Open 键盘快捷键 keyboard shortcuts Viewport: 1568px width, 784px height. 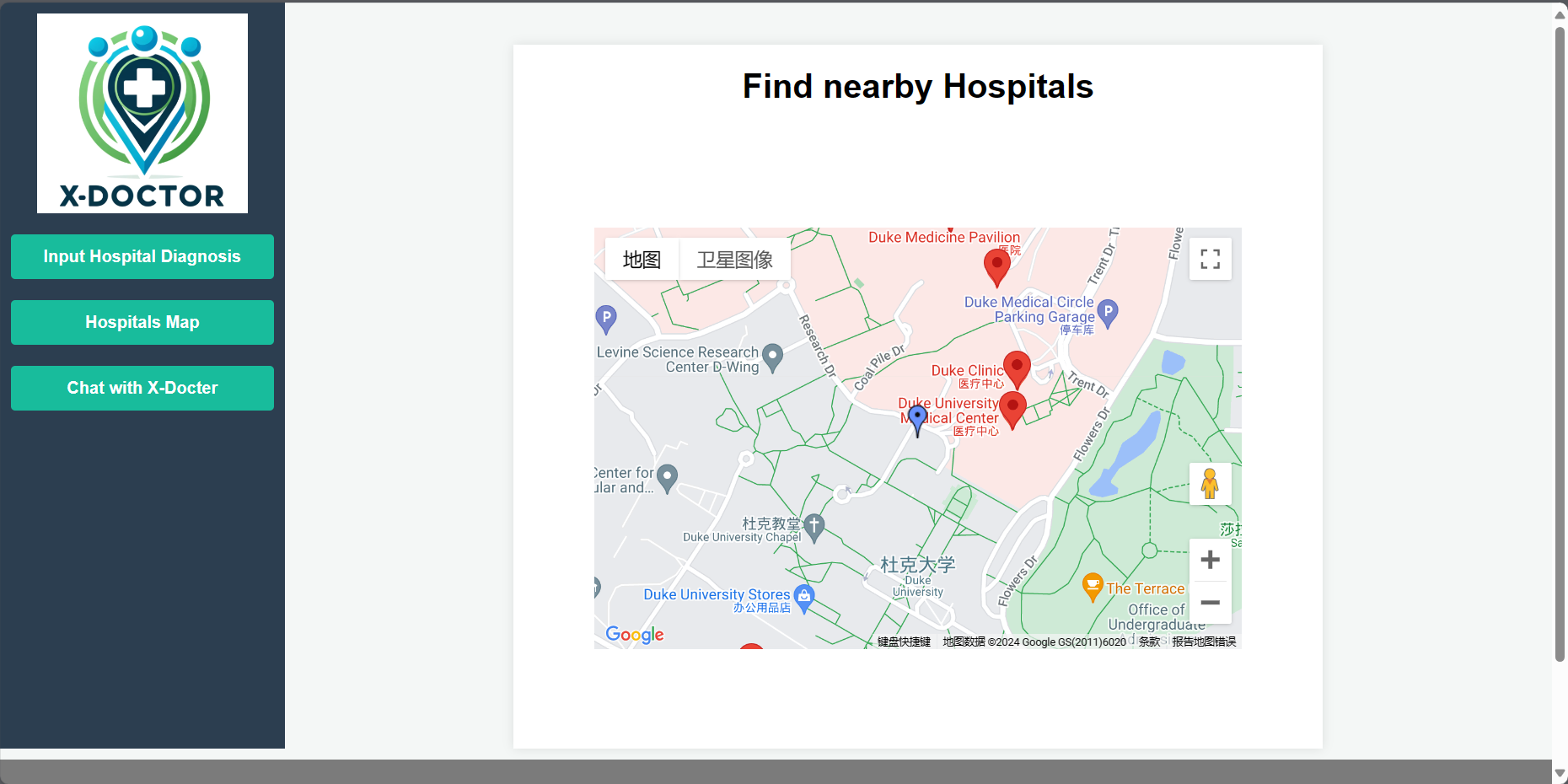pos(904,642)
